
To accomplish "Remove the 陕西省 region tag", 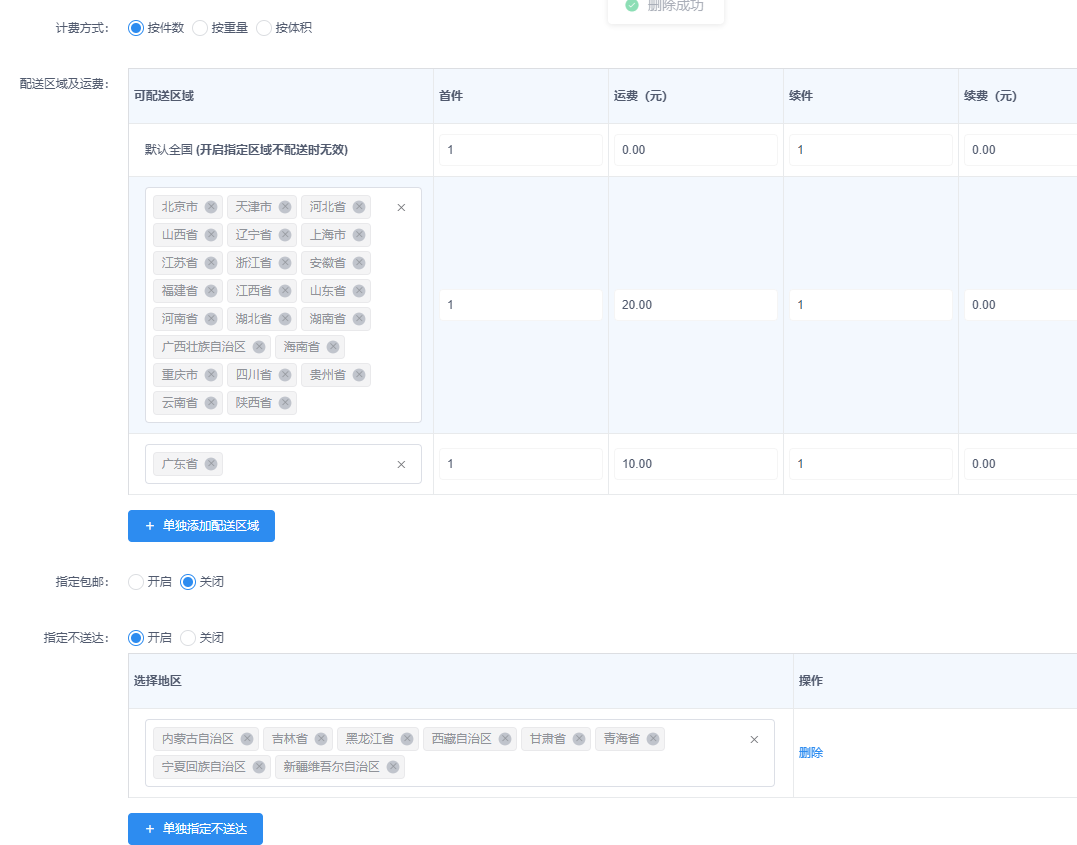I will (285, 403).
